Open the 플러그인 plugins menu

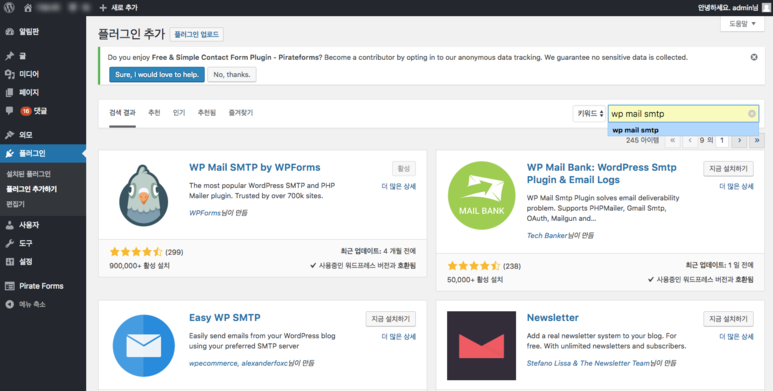click(x=43, y=153)
